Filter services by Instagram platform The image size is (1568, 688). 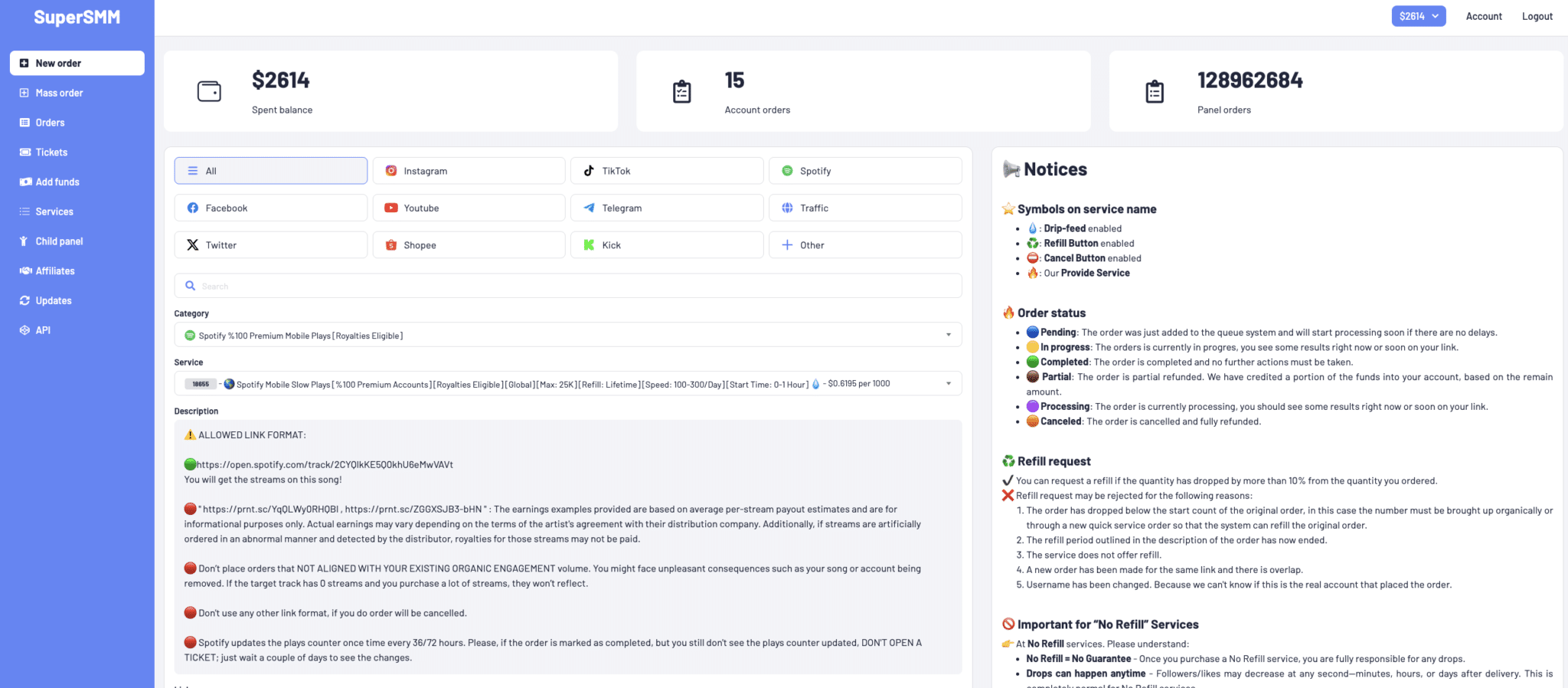click(x=469, y=171)
